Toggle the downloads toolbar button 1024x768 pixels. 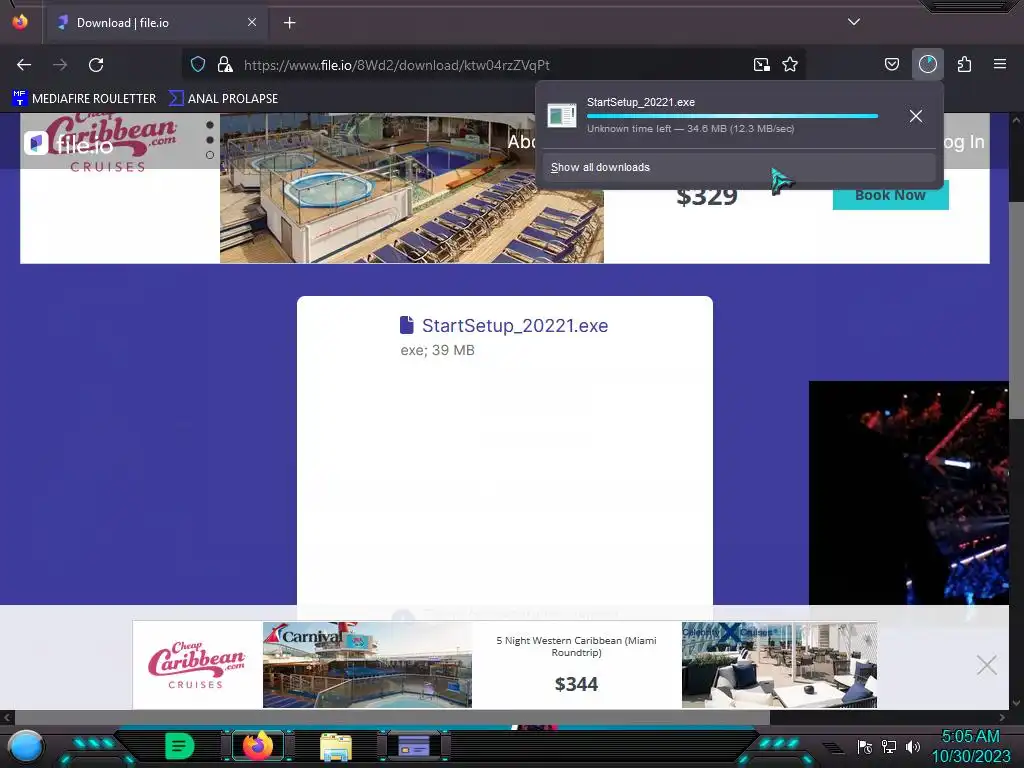927,64
